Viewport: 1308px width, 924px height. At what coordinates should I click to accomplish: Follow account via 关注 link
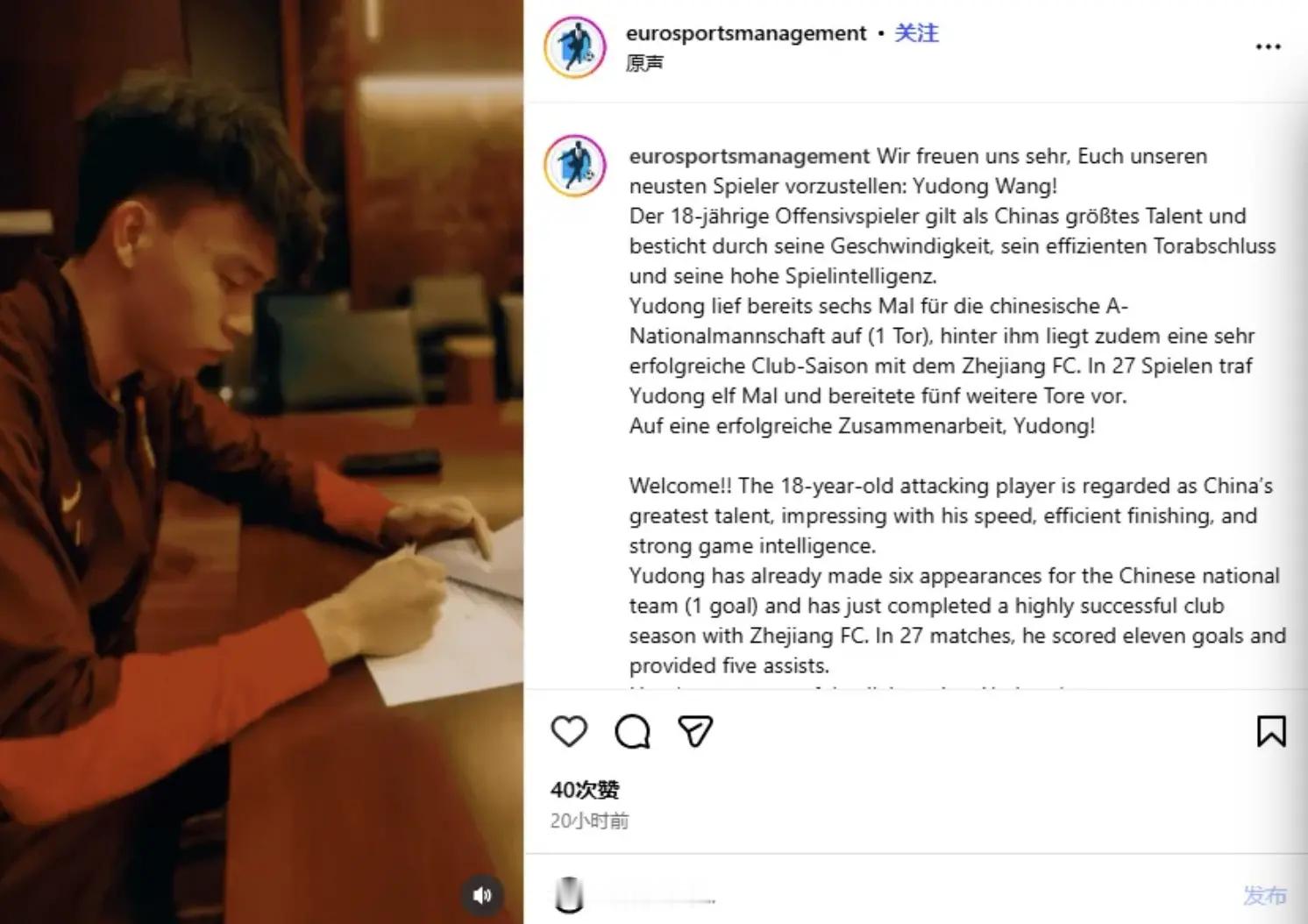(x=916, y=33)
